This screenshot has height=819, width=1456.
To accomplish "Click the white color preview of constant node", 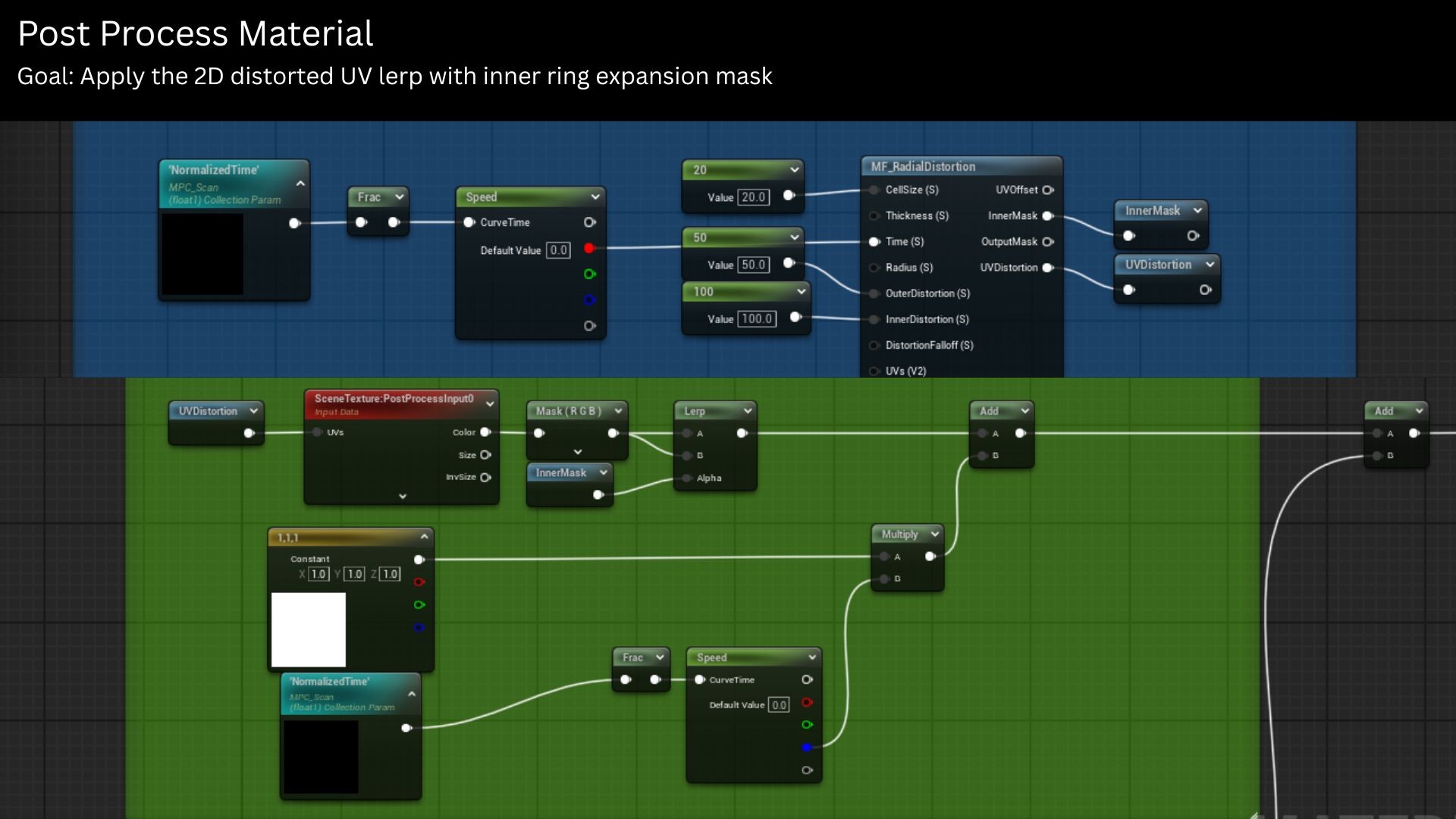I will (309, 629).
